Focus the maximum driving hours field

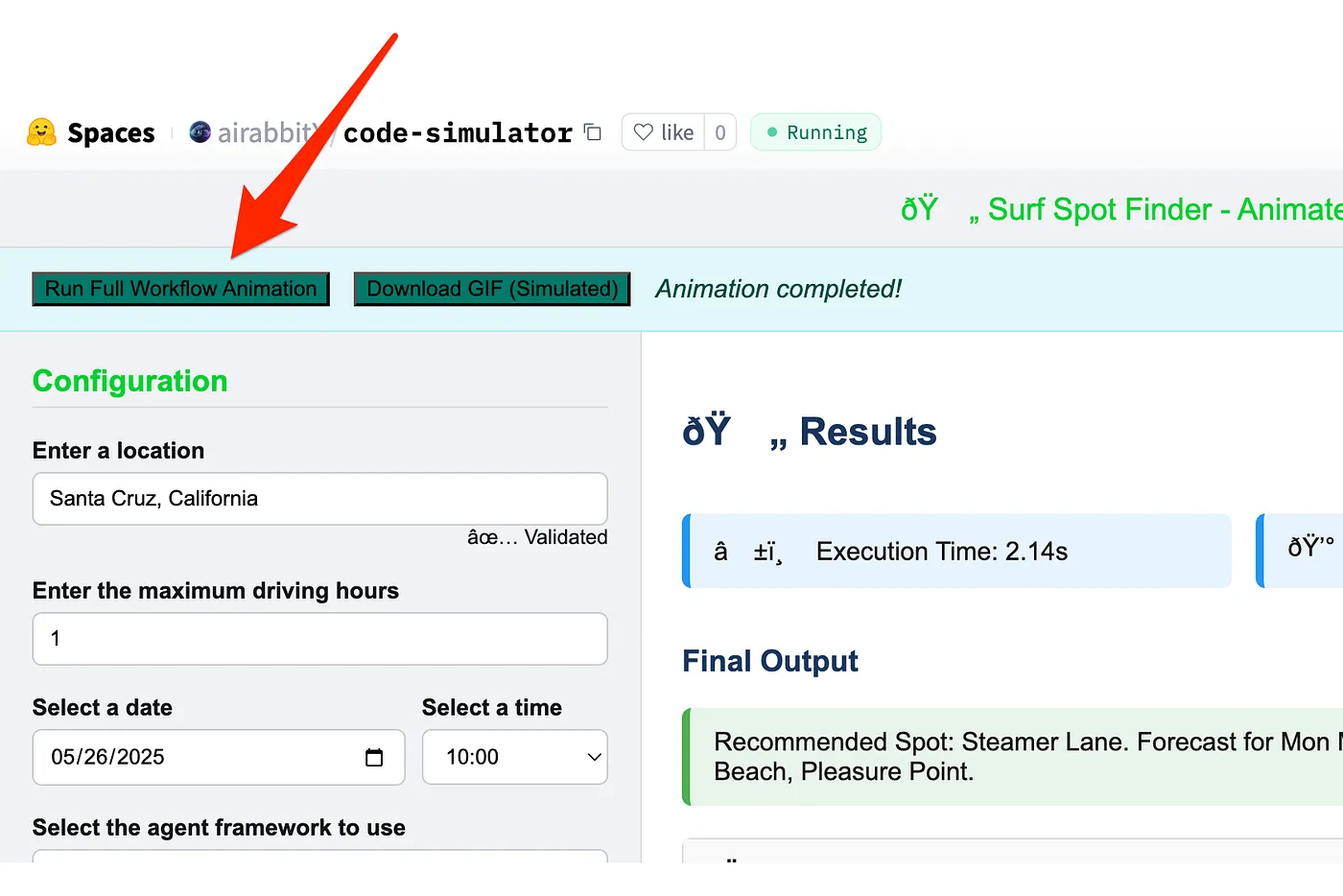click(x=320, y=639)
